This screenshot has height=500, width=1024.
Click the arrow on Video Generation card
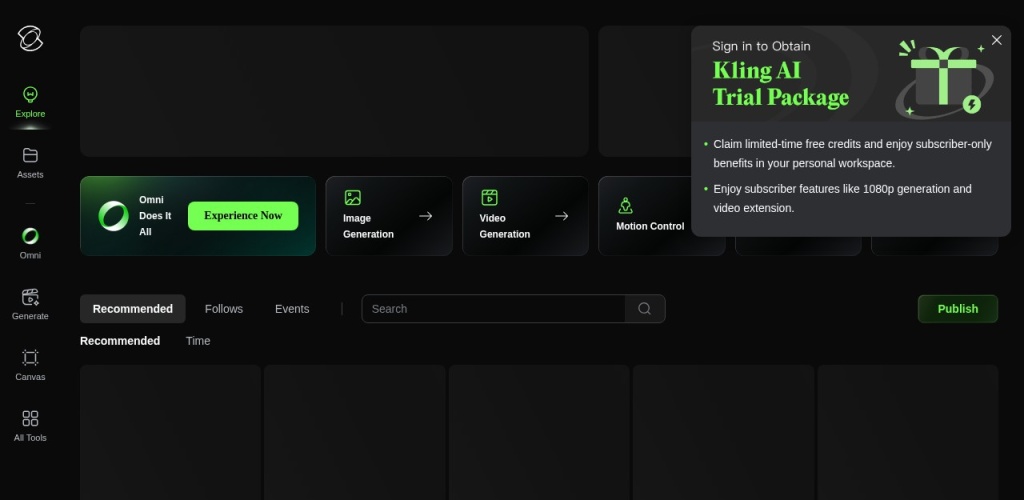561,216
